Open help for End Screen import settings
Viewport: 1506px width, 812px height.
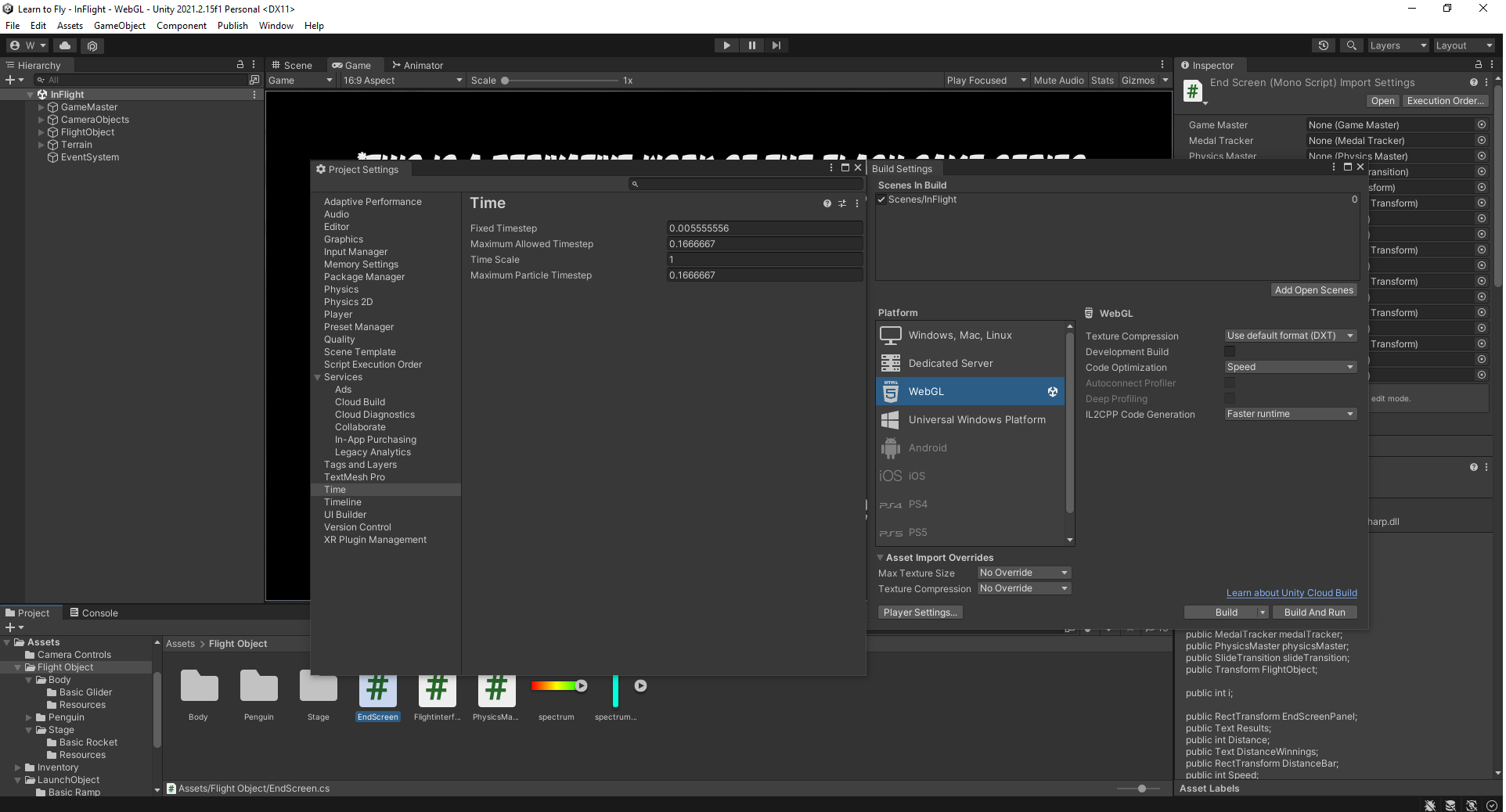[x=1474, y=82]
